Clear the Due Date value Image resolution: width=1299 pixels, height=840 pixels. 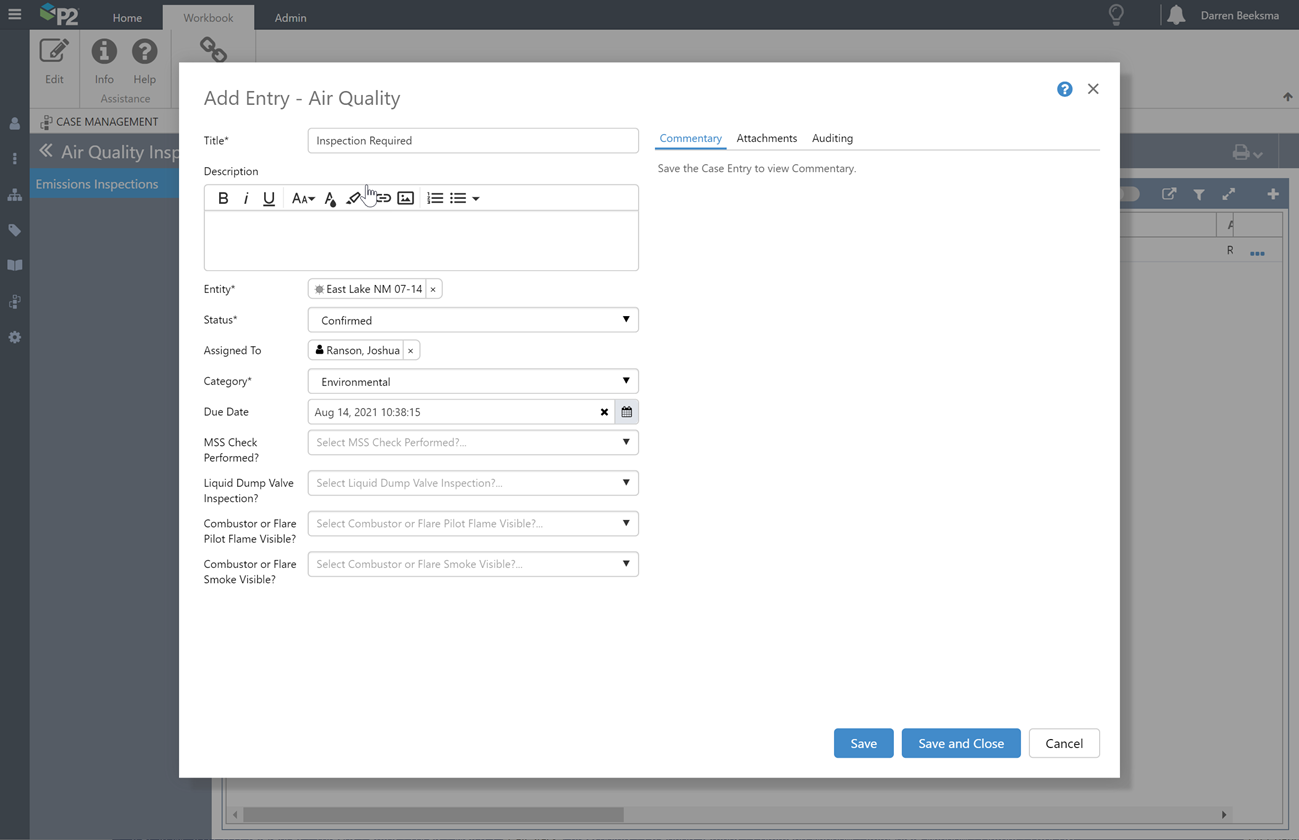click(x=604, y=412)
